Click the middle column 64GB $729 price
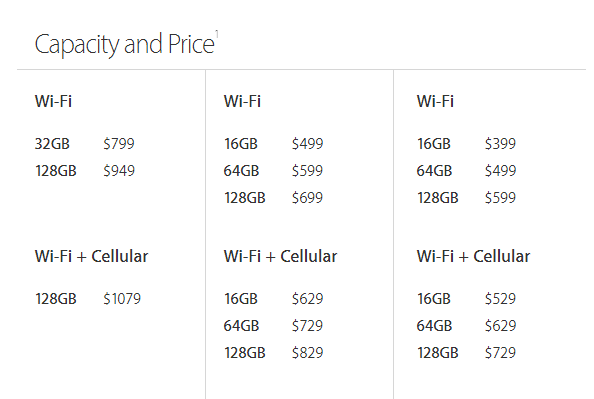 click(307, 326)
